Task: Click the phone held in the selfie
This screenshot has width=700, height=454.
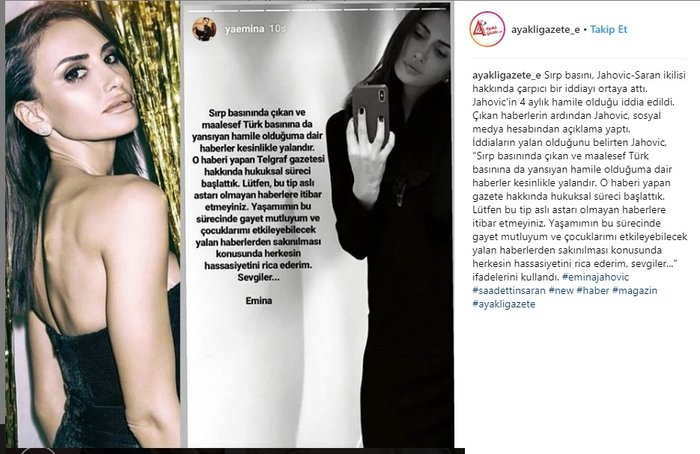Action: tap(370, 114)
